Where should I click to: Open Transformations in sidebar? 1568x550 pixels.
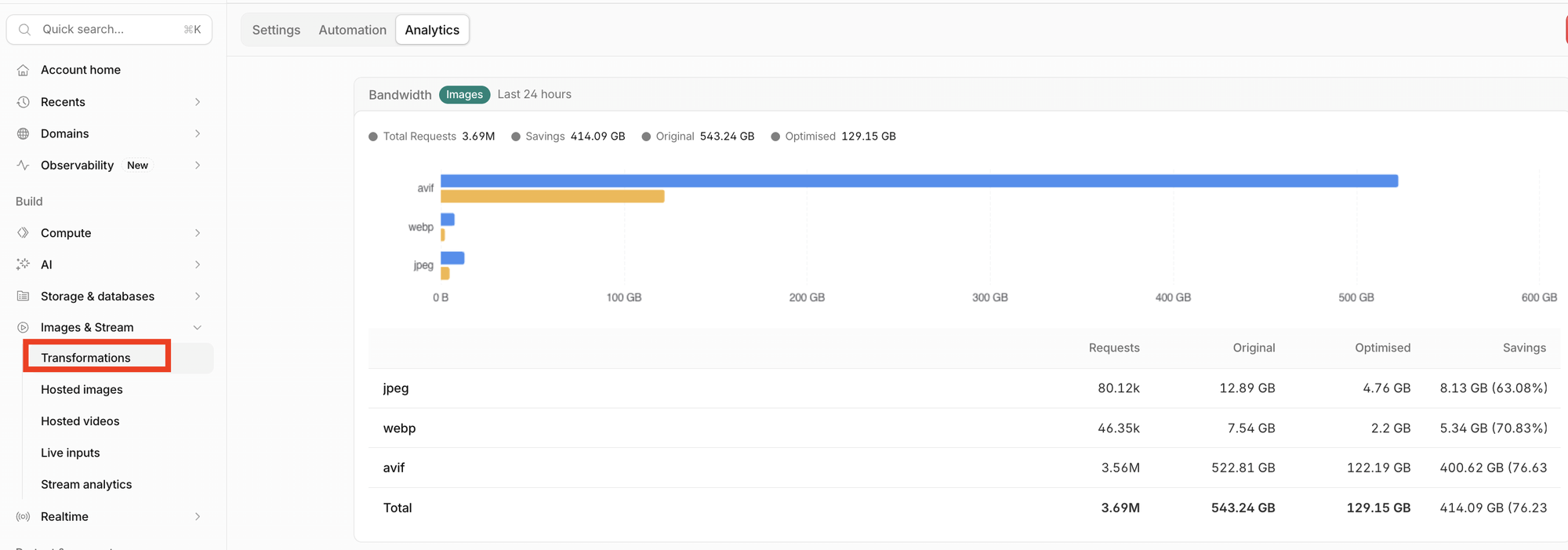point(85,358)
